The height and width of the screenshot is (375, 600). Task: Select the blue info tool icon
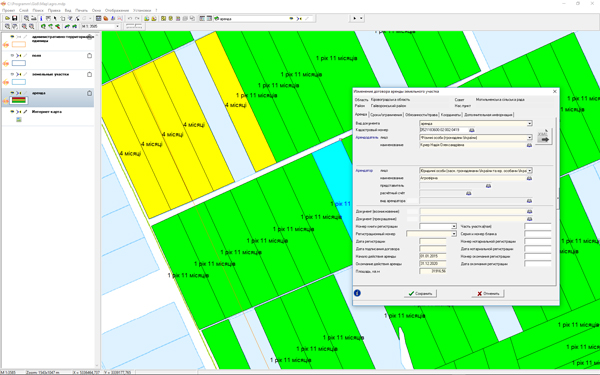[41, 18]
